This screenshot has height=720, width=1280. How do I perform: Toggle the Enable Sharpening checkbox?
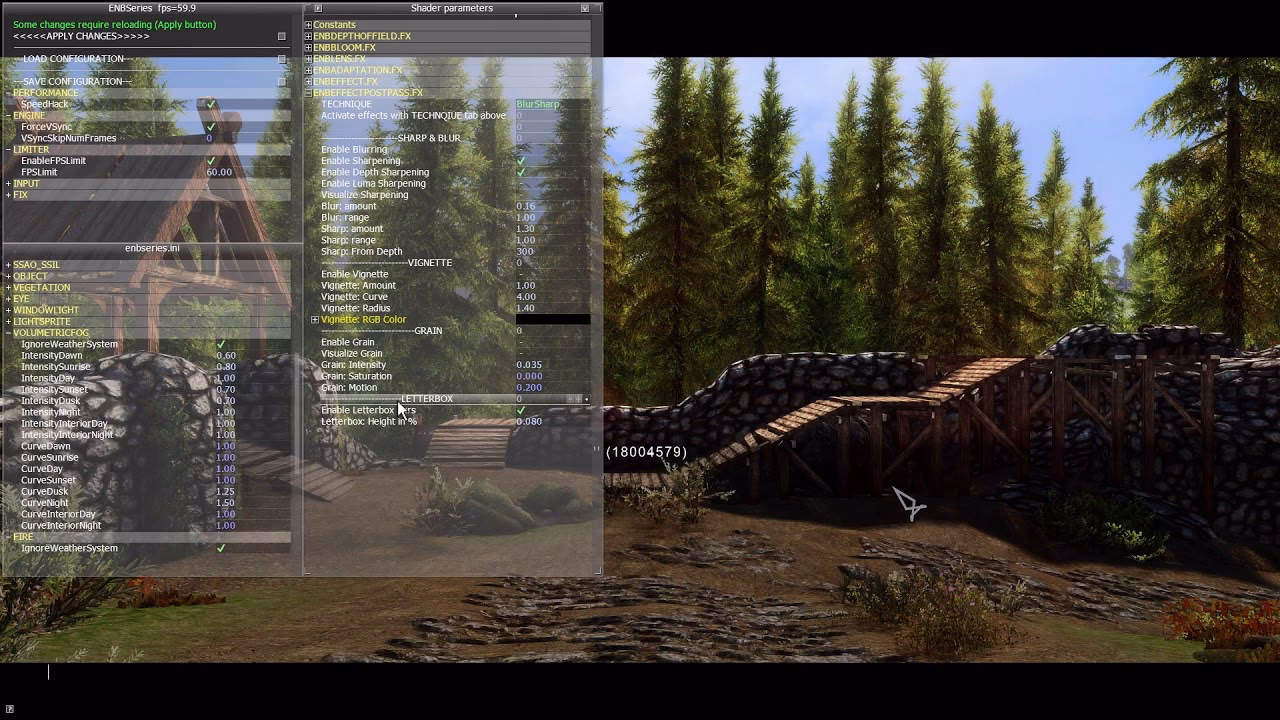click(x=520, y=161)
